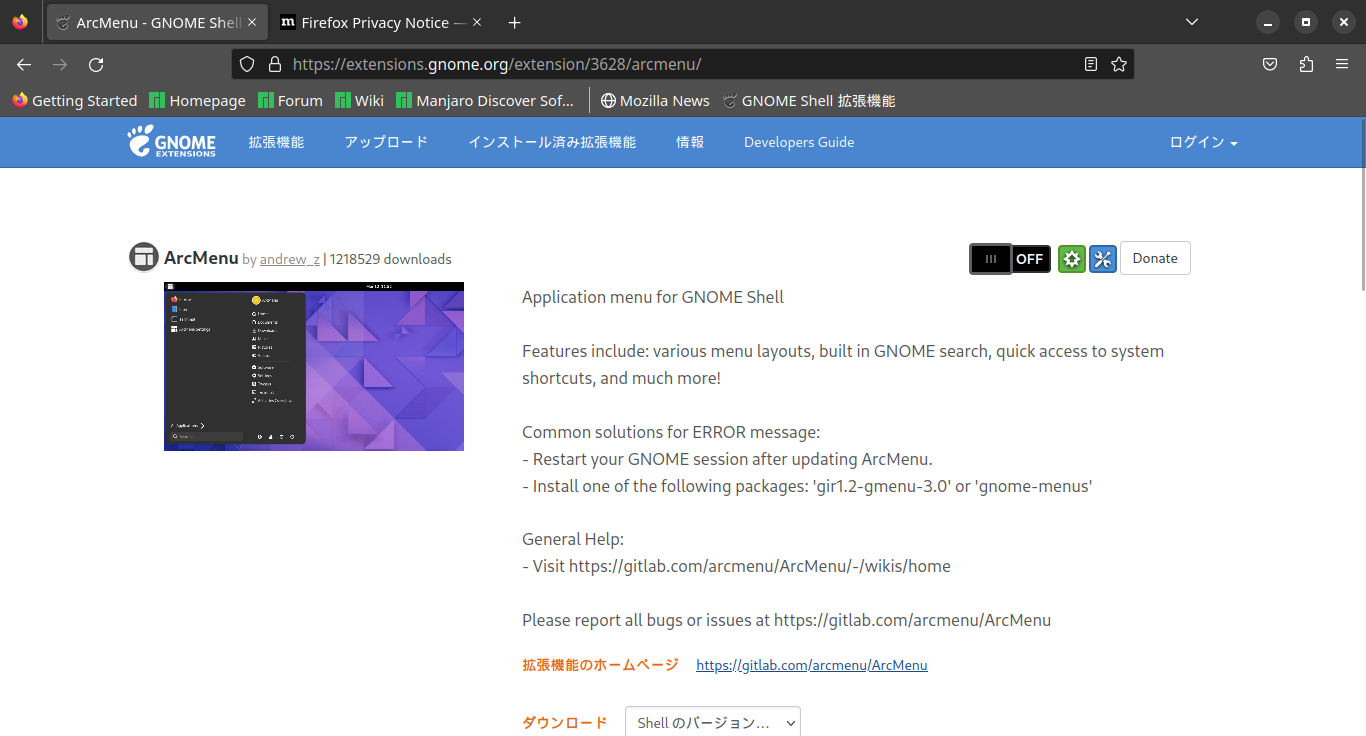Click the blue wrench-and-screwdriver tools icon

pos(1103,259)
